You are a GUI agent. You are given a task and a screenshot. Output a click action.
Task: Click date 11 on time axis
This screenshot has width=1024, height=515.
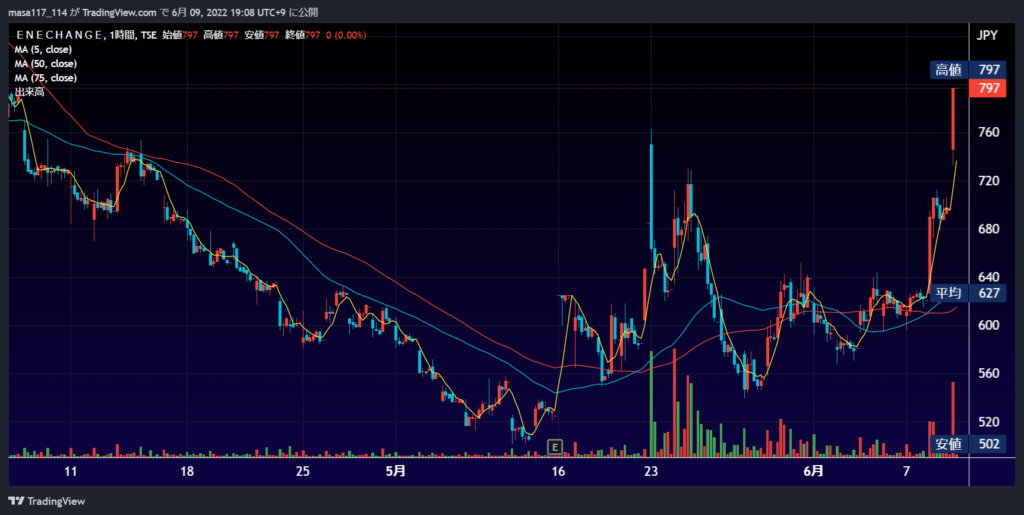pos(71,471)
